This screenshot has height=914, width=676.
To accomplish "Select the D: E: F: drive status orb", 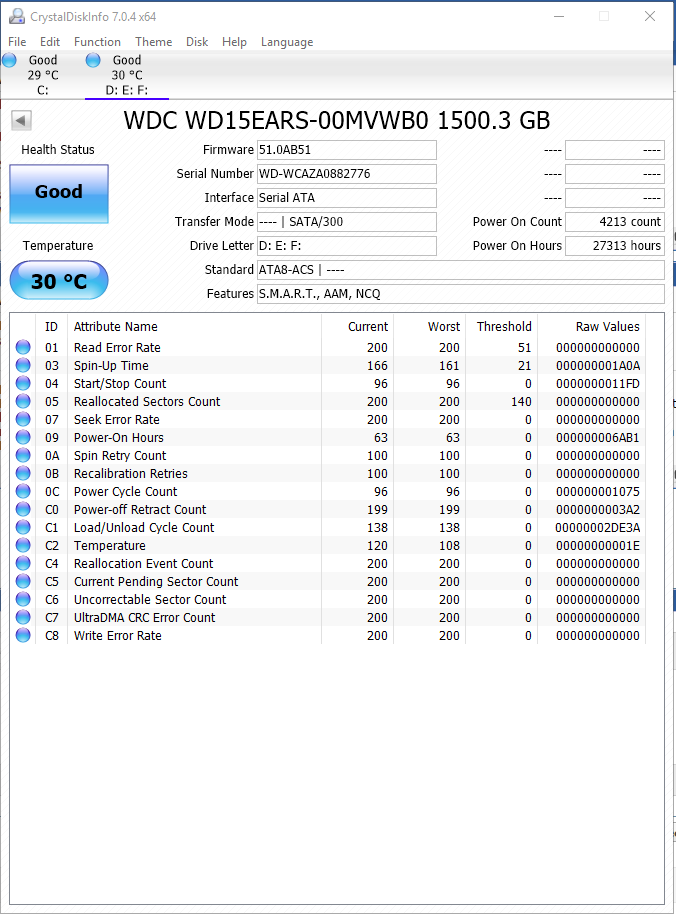I will pos(93,60).
